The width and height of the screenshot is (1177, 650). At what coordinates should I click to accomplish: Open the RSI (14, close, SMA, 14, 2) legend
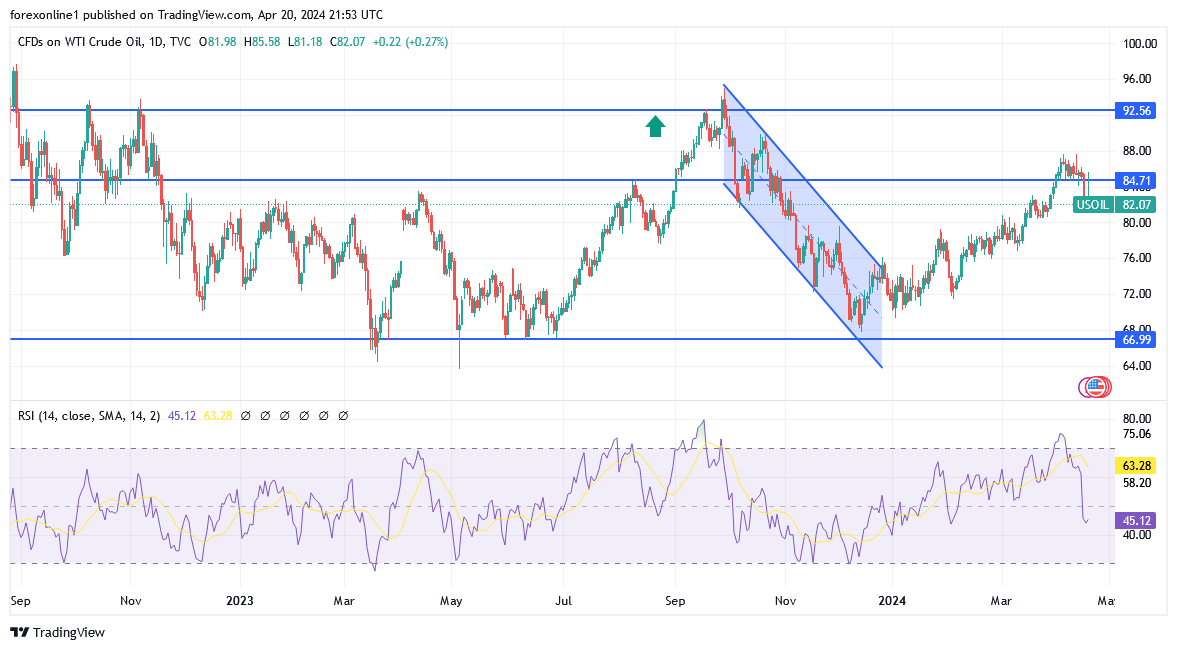[89, 416]
